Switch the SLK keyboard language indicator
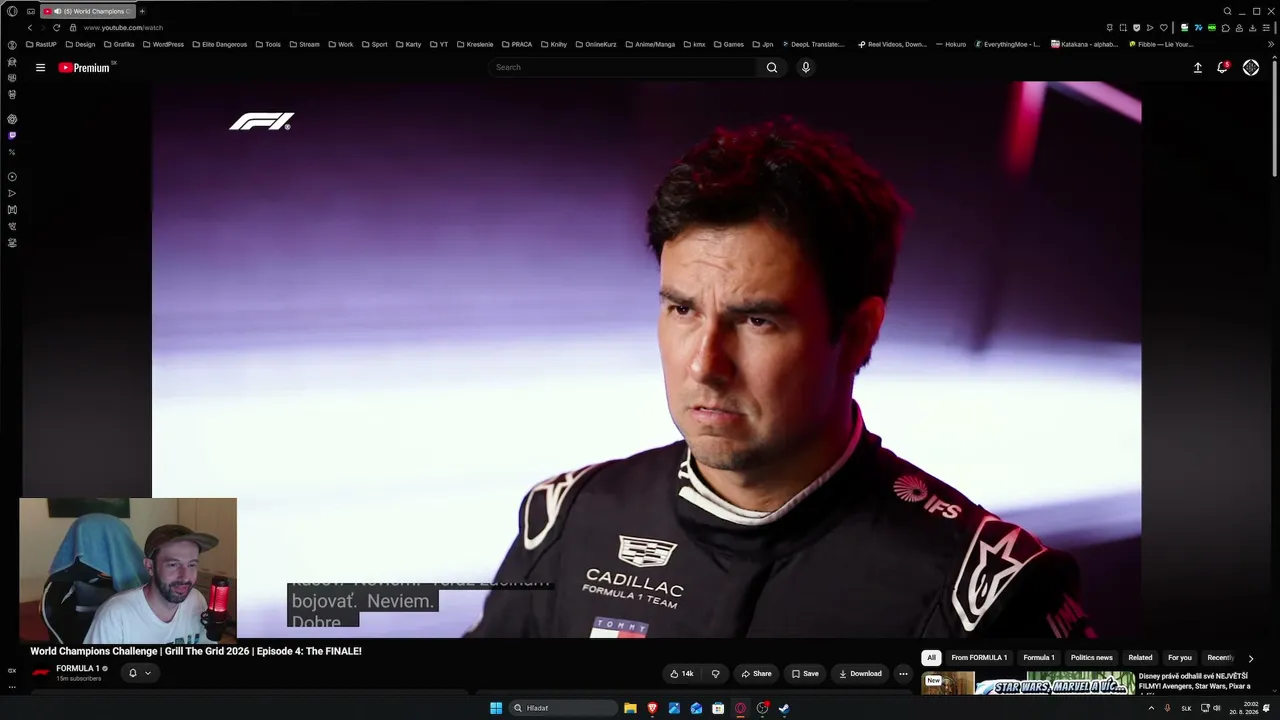Viewport: 1280px width, 720px height. tap(1187, 708)
